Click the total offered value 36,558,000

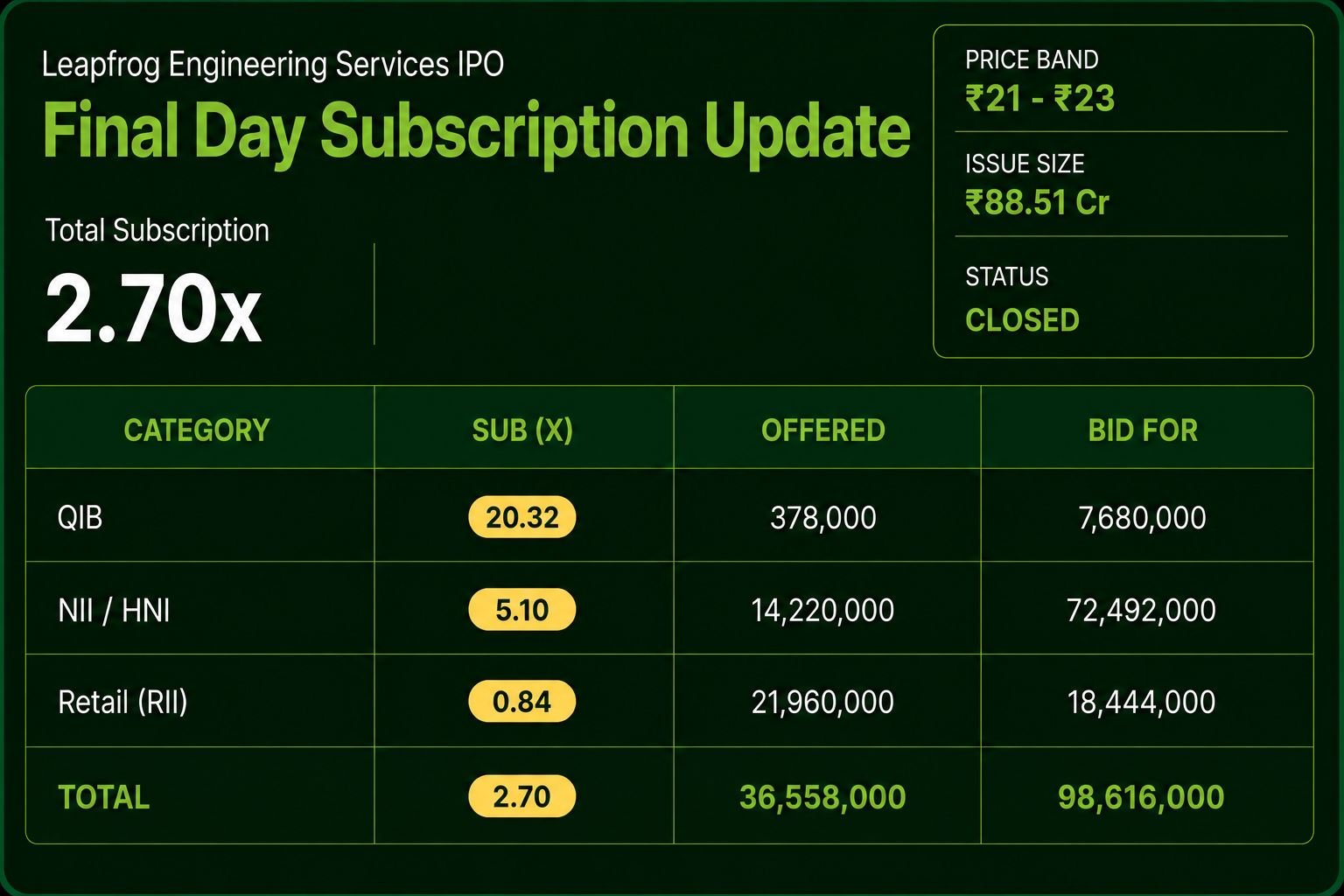click(x=822, y=797)
